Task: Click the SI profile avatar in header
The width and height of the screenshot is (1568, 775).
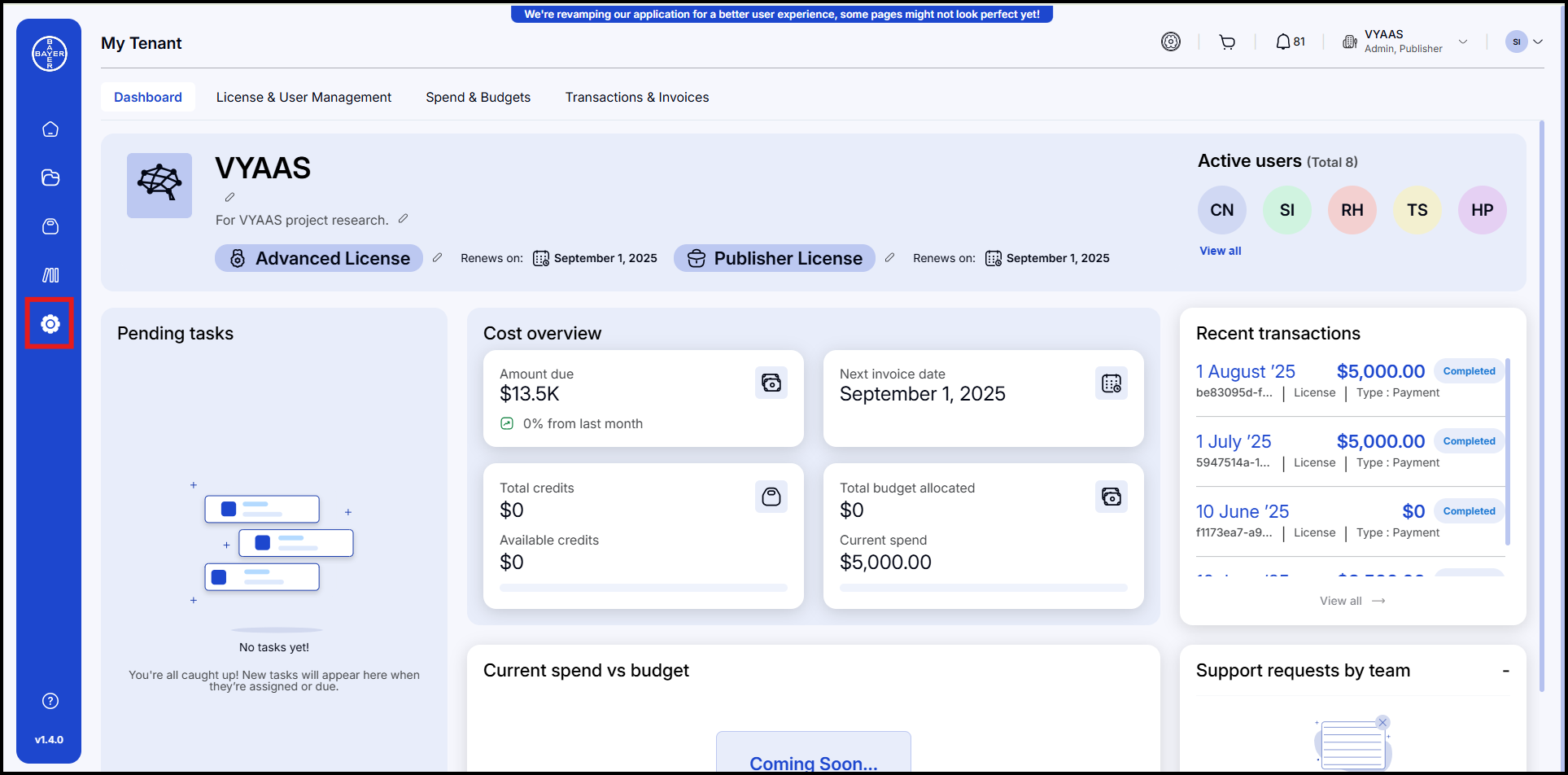Action: (x=1517, y=42)
